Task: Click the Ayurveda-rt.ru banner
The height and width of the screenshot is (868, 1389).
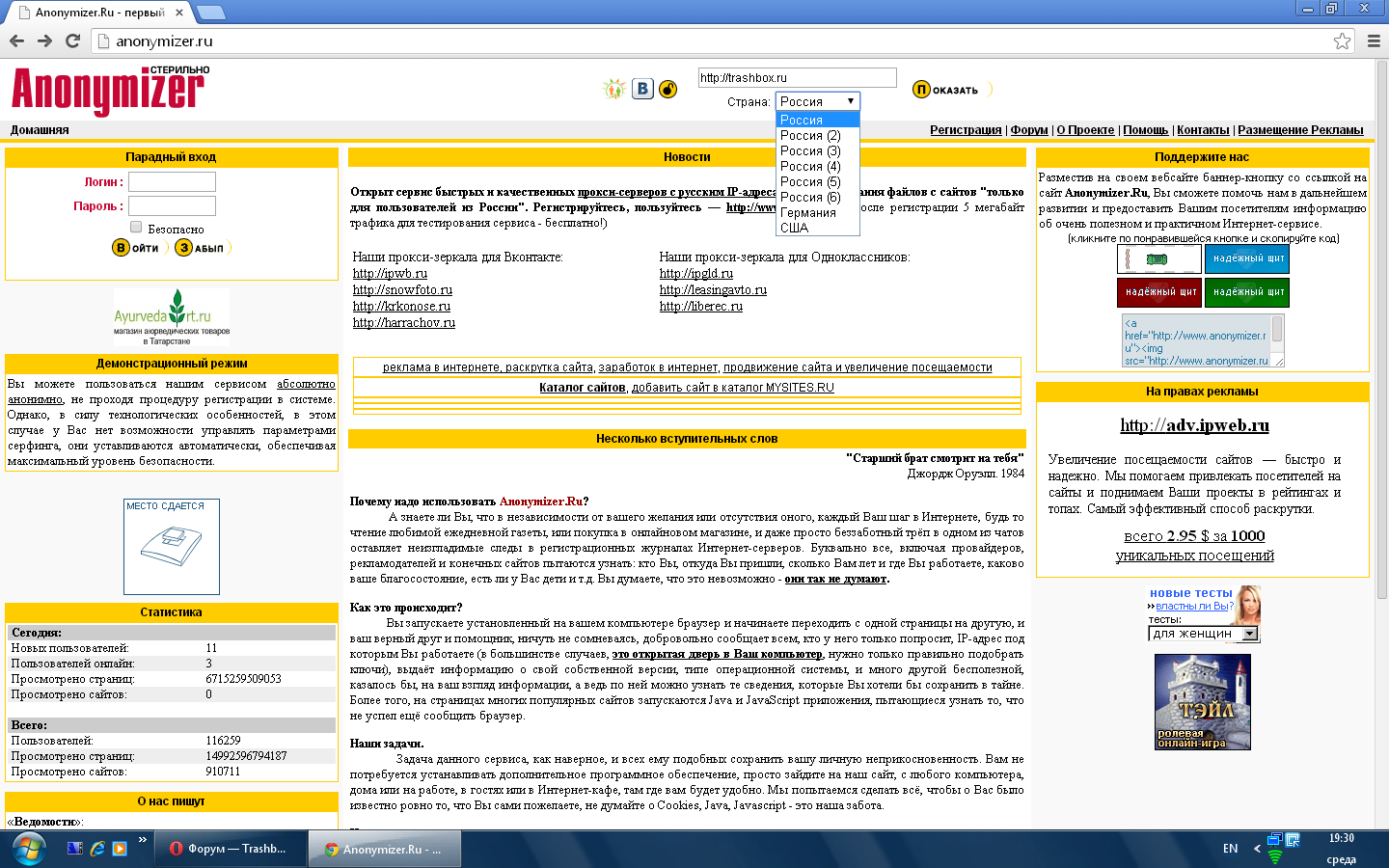Action: tap(172, 317)
